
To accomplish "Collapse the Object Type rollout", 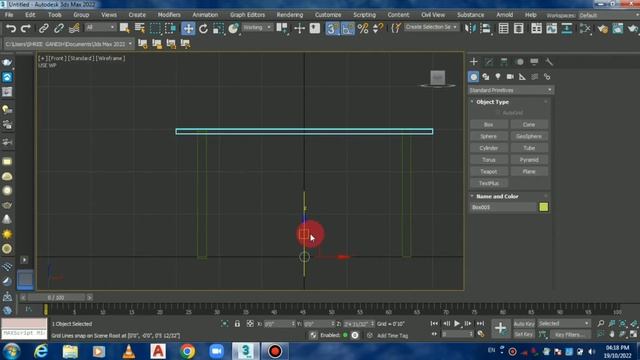I will pos(492,102).
